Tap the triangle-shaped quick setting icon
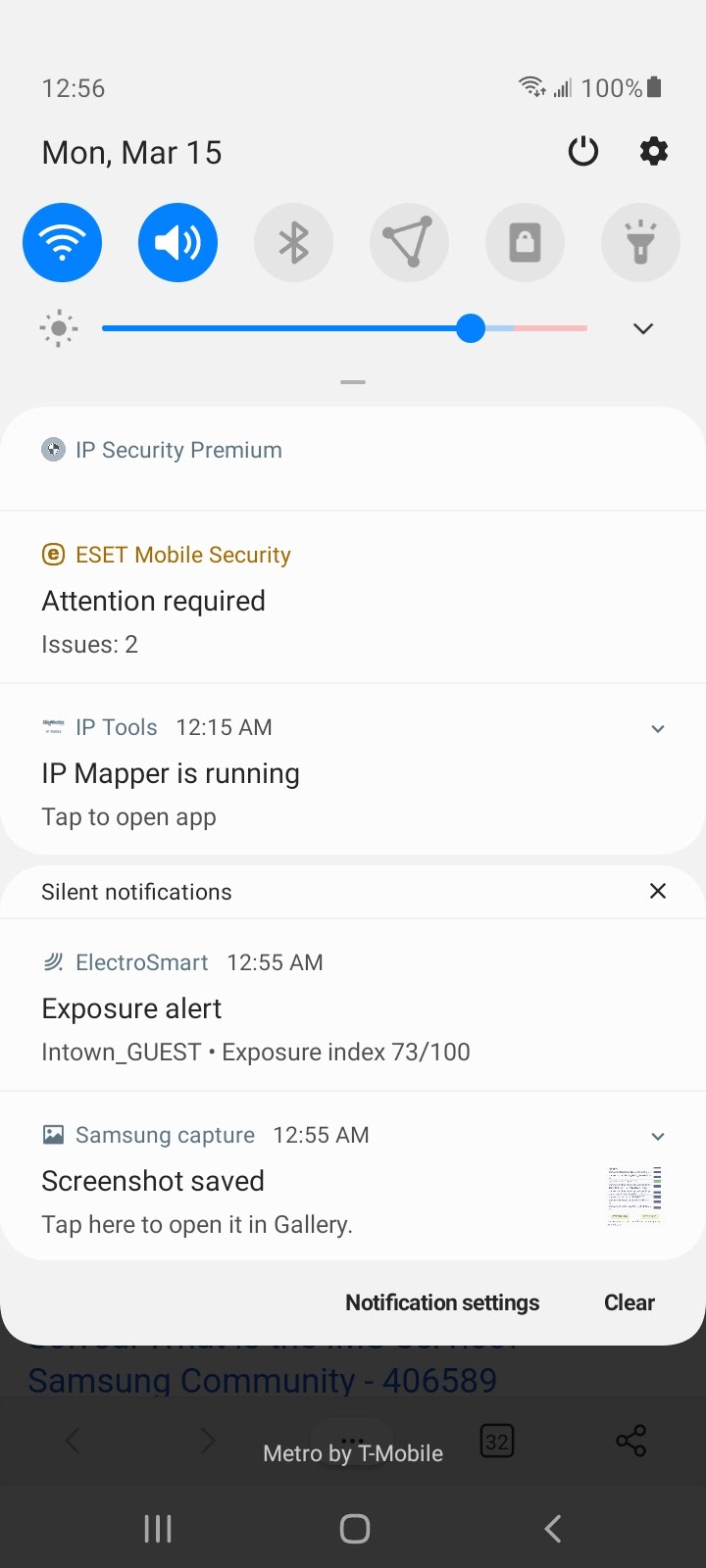Viewport: 706px width, 1568px height. (x=409, y=242)
